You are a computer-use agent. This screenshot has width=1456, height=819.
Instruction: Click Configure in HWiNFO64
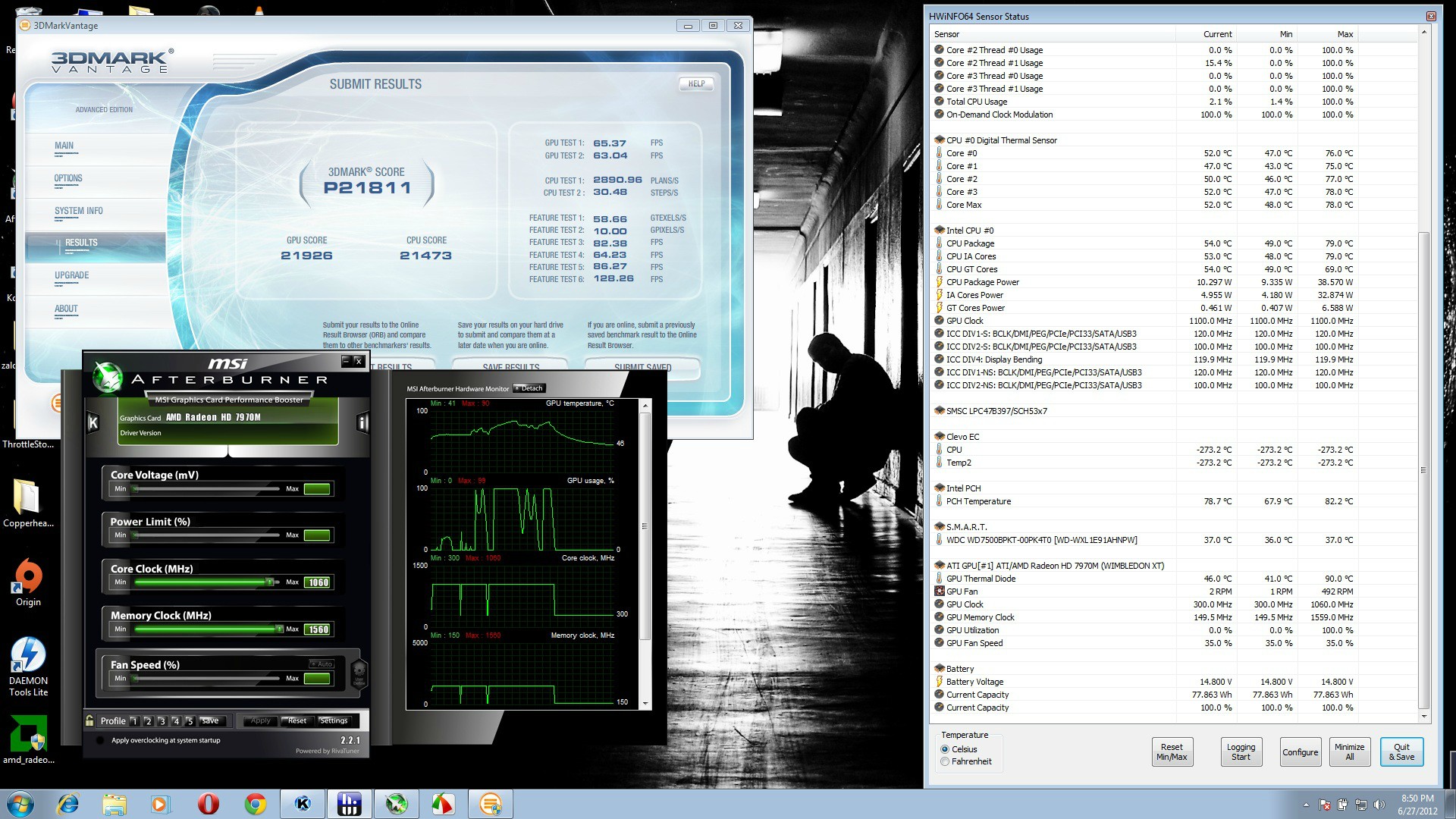pos(1301,752)
